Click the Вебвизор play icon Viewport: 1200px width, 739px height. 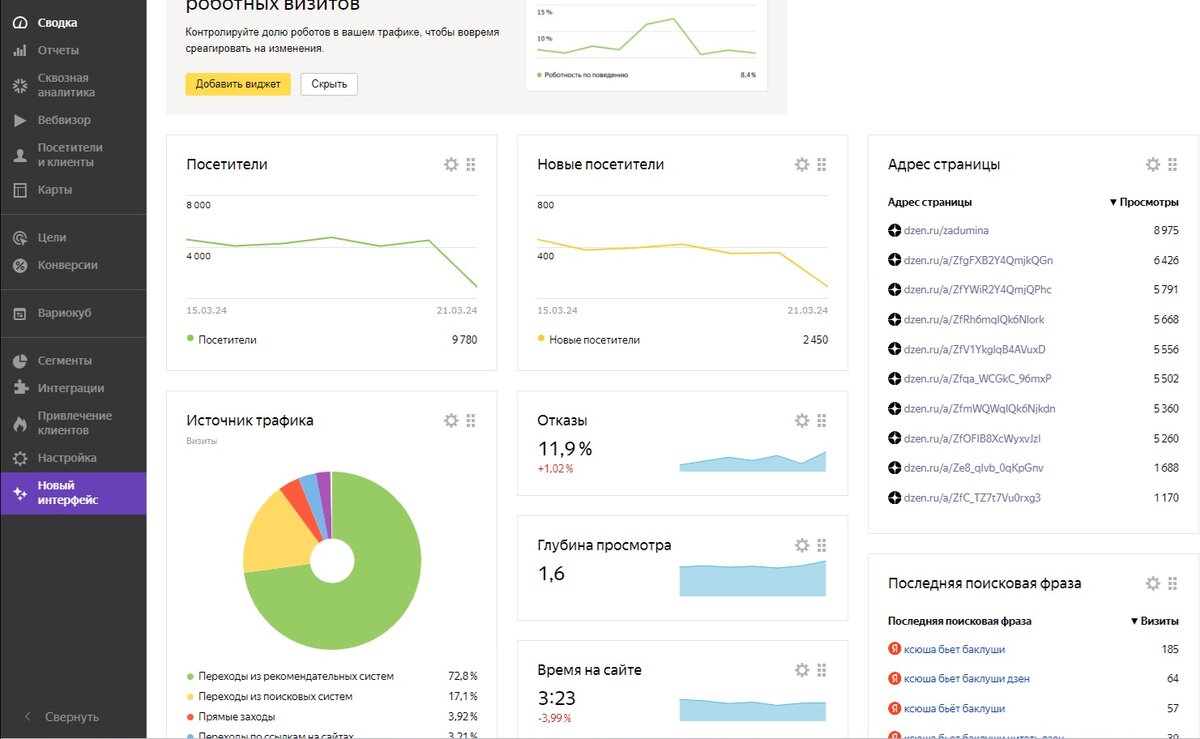click(x=19, y=120)
